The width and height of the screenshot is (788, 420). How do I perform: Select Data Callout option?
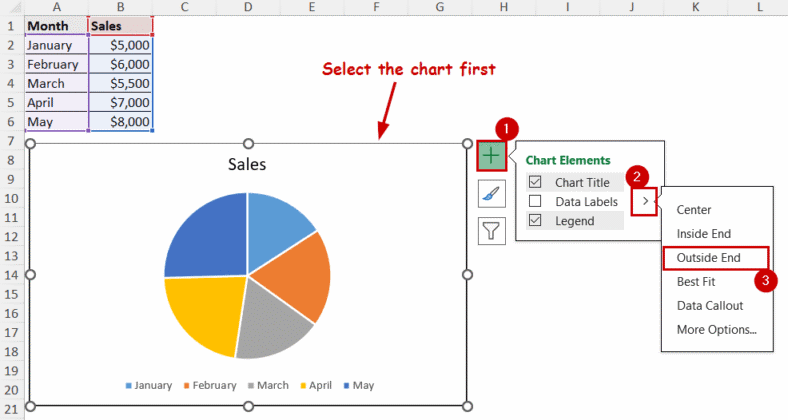click(710, 306)
